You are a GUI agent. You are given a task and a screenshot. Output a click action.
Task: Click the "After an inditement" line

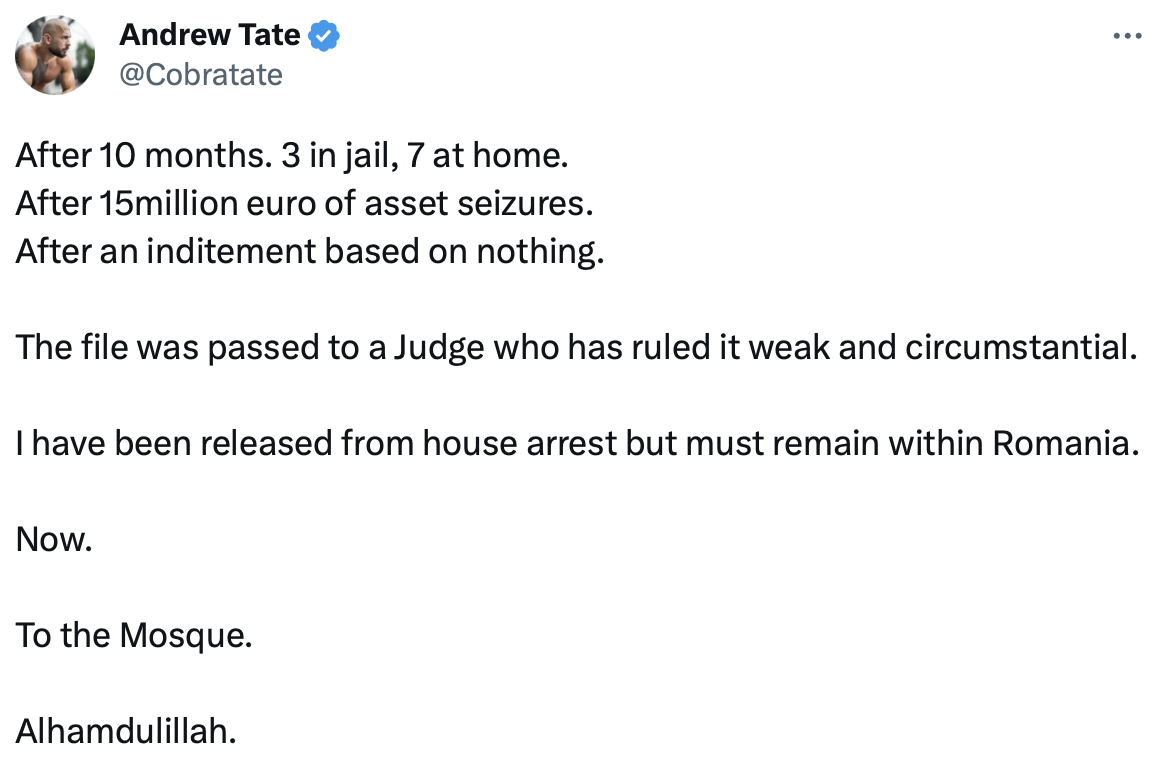(x=310, y=251)
